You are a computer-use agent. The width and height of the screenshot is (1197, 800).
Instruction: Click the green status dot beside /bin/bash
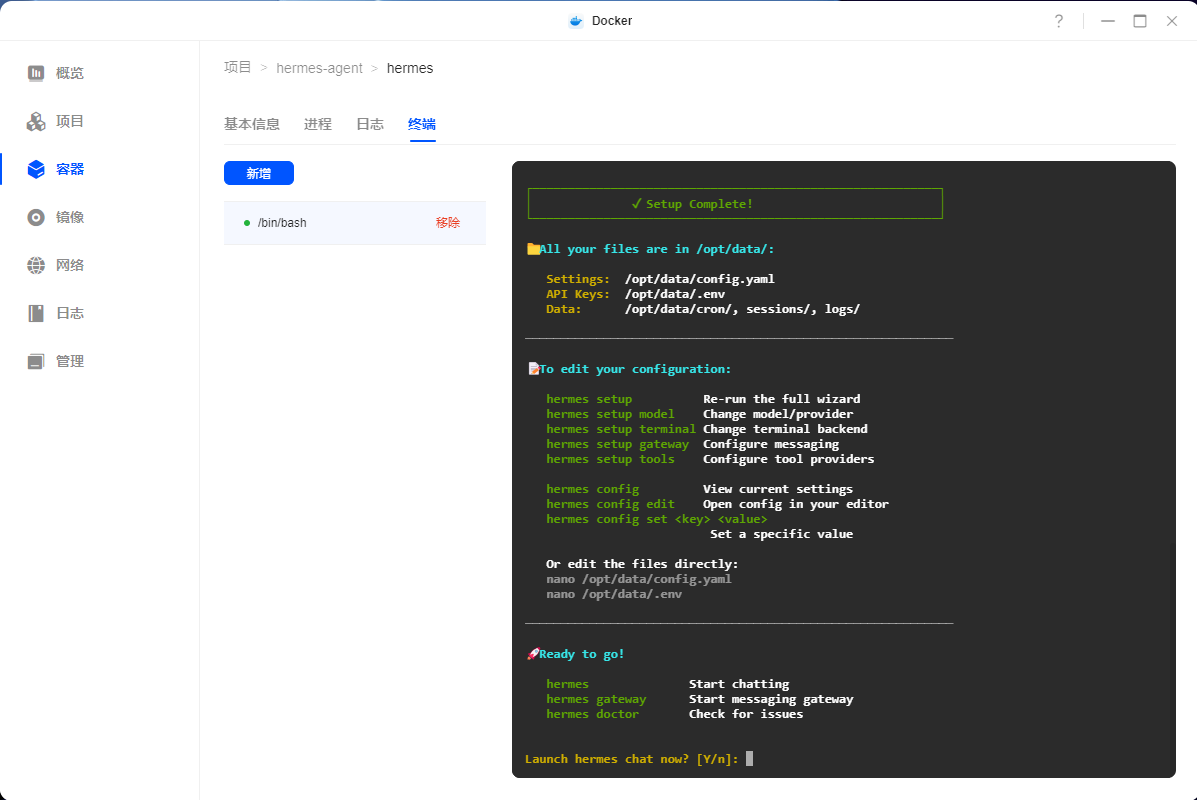(x=247, y=223)
